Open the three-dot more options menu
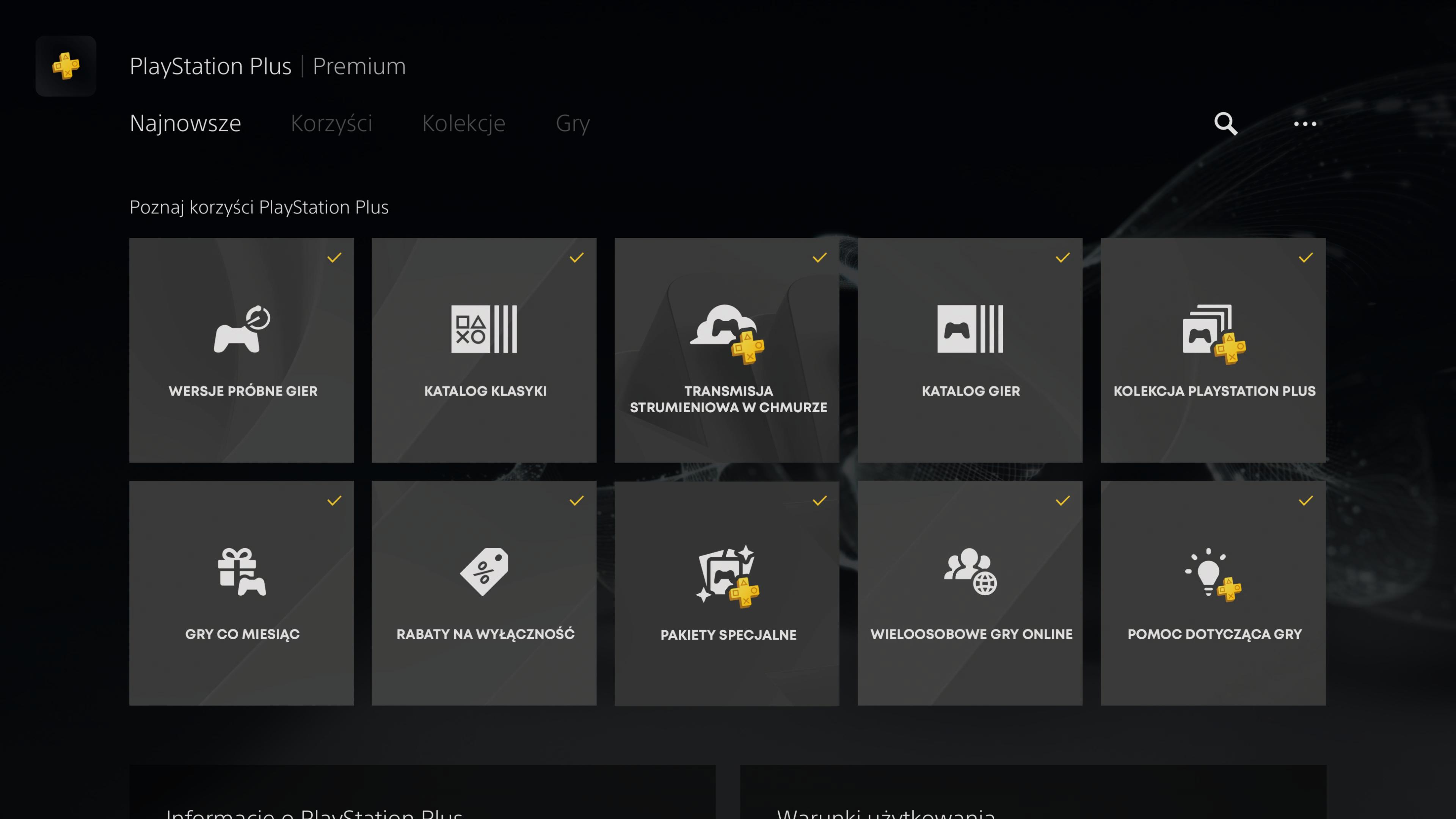Screen dimensions: 1456x819 tap(1305, 124)
